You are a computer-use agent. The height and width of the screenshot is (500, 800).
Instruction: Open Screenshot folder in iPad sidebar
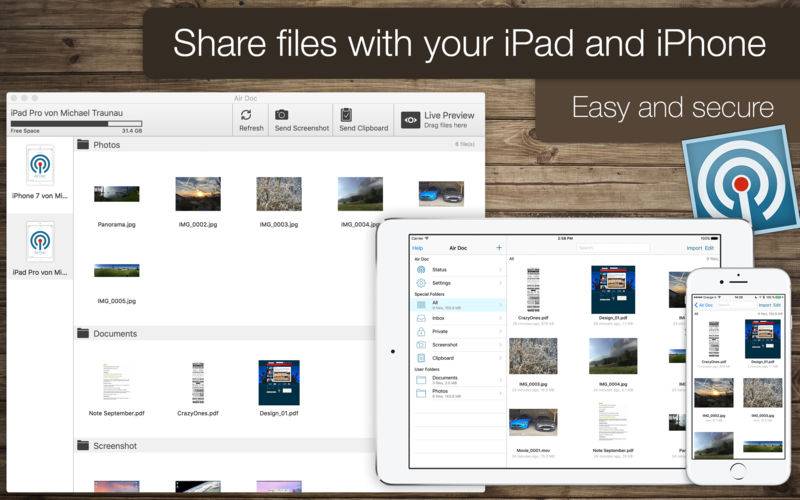click(x=458, y=345)
